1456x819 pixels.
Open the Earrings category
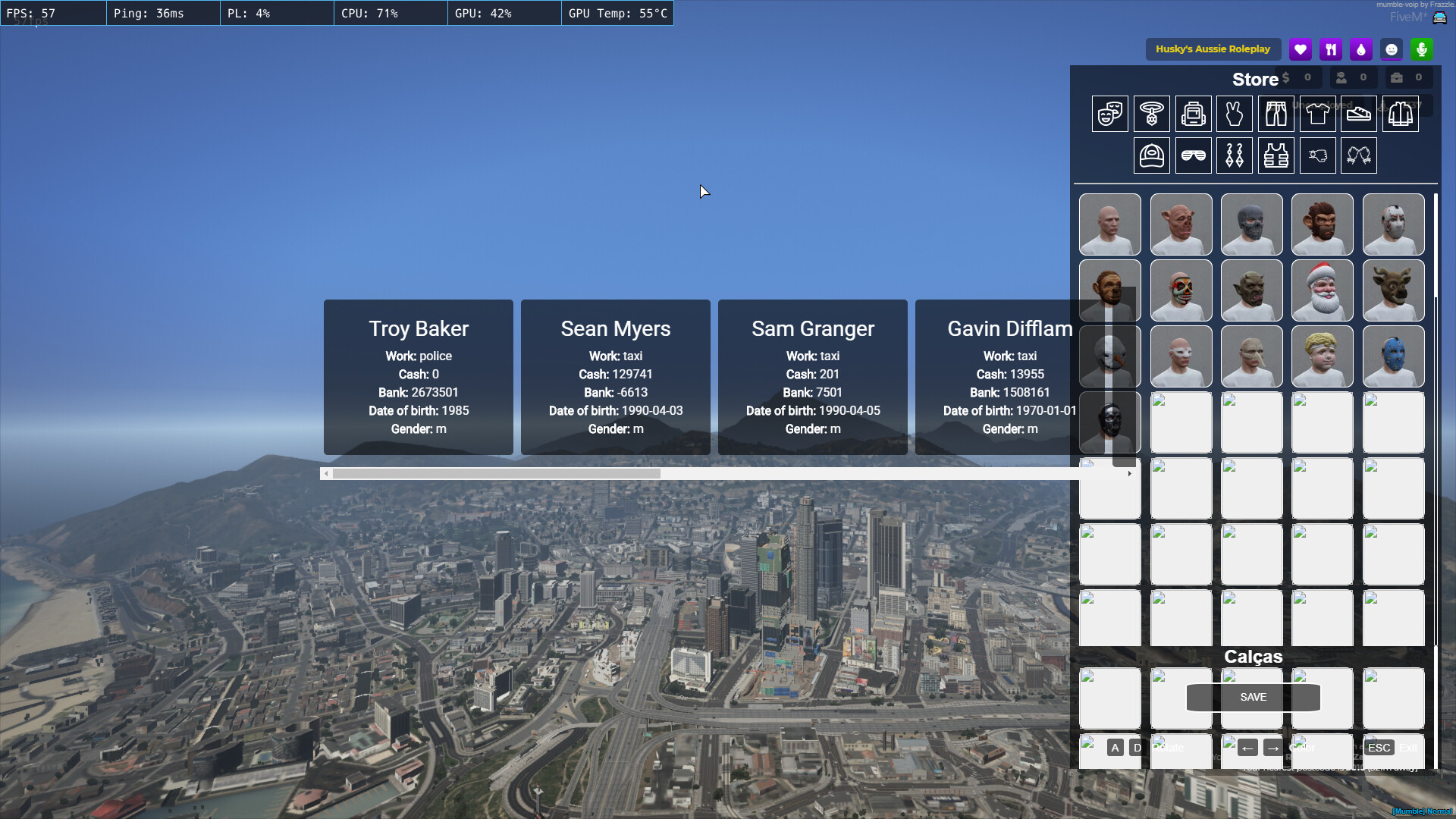click(x=1235, y=155)
